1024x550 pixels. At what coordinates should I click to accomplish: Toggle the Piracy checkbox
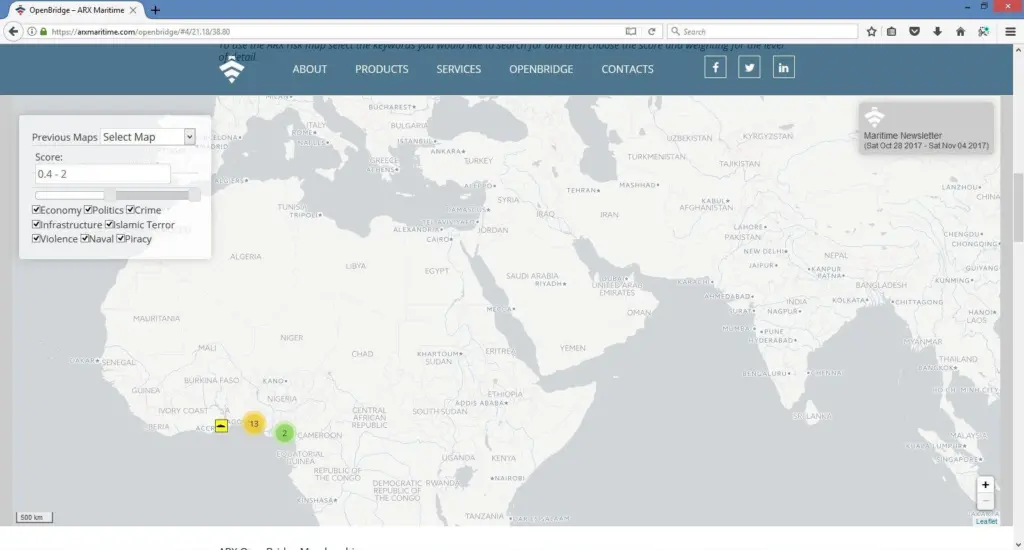(x=121, y=238)
